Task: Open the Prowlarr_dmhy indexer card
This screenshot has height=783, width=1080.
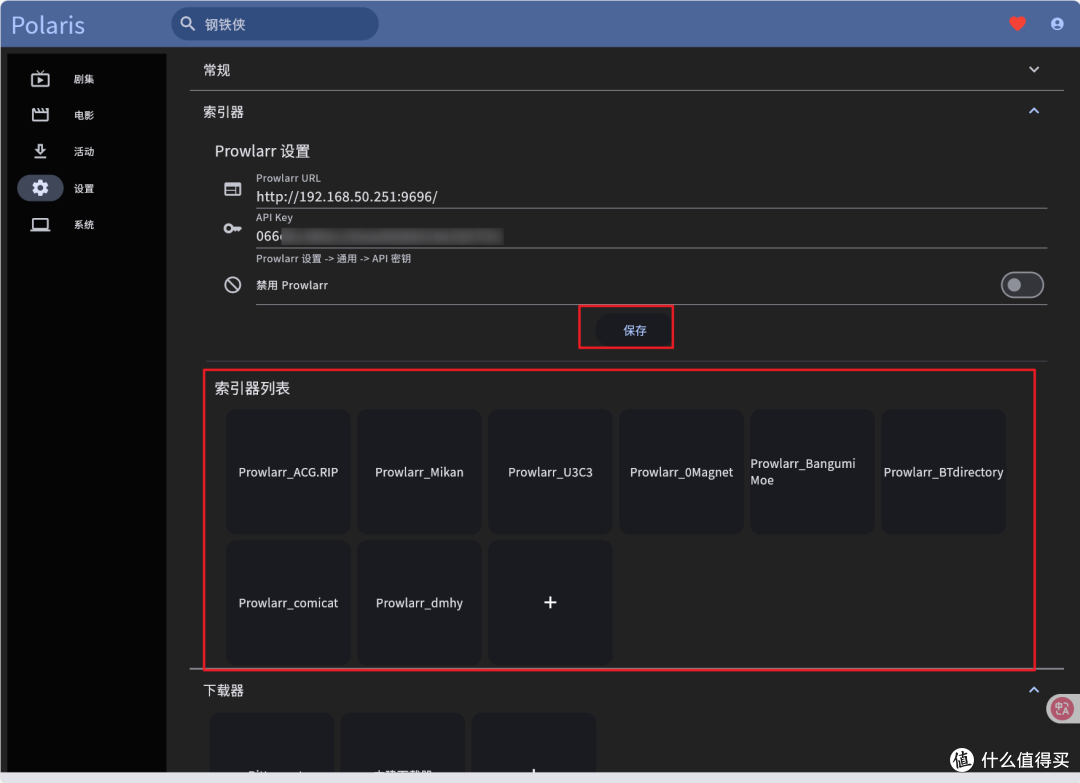Action: 419,603
